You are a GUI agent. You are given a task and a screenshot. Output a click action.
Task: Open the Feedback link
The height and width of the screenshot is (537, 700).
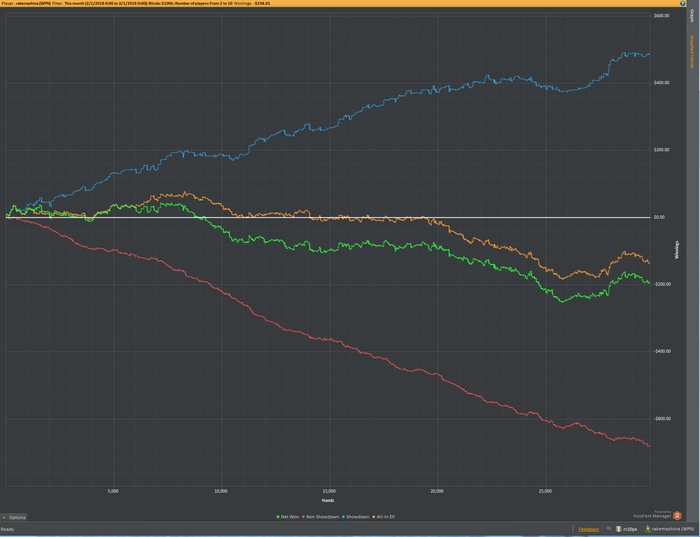click(589, 529)
